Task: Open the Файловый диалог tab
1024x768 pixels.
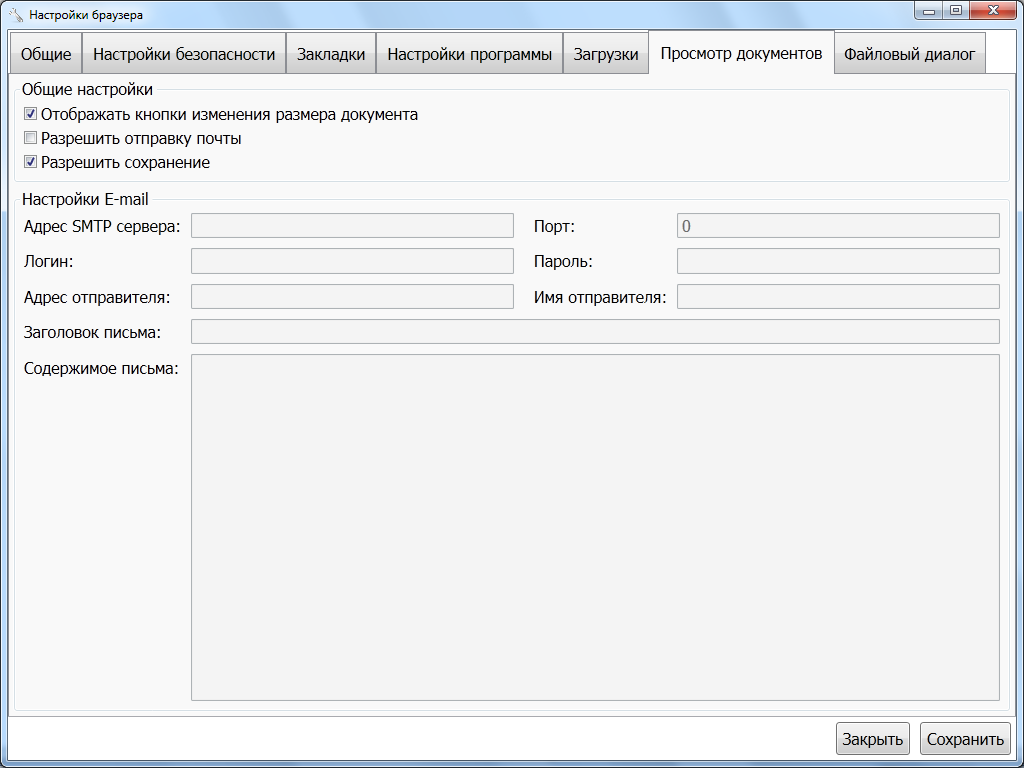Action: 909,55
